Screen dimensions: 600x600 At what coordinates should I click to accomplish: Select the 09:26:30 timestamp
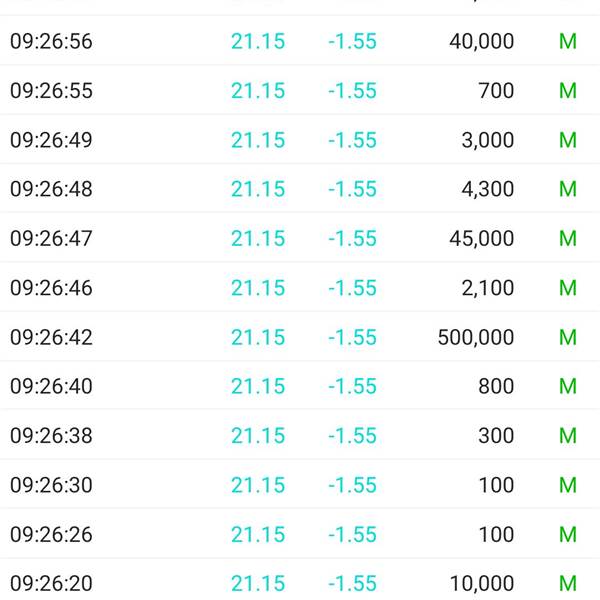tap(51, 485)
